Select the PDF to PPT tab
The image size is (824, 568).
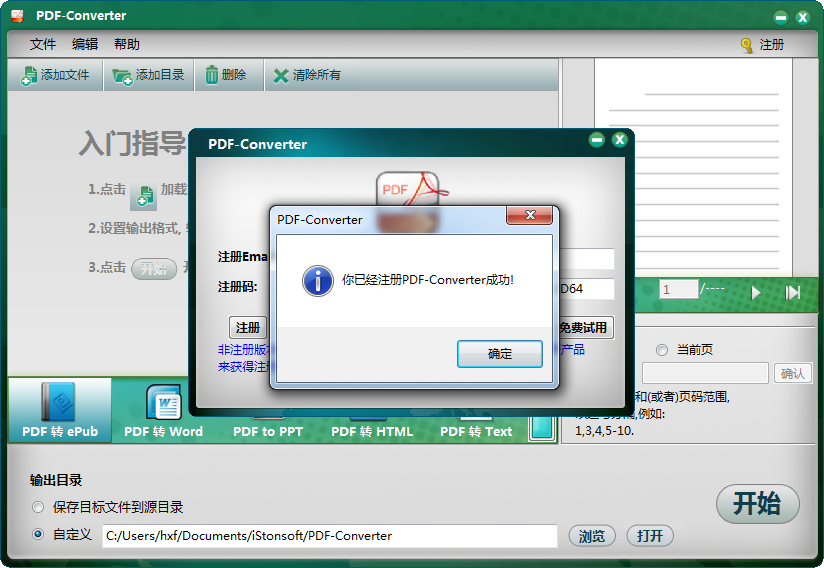click(268, 431)
